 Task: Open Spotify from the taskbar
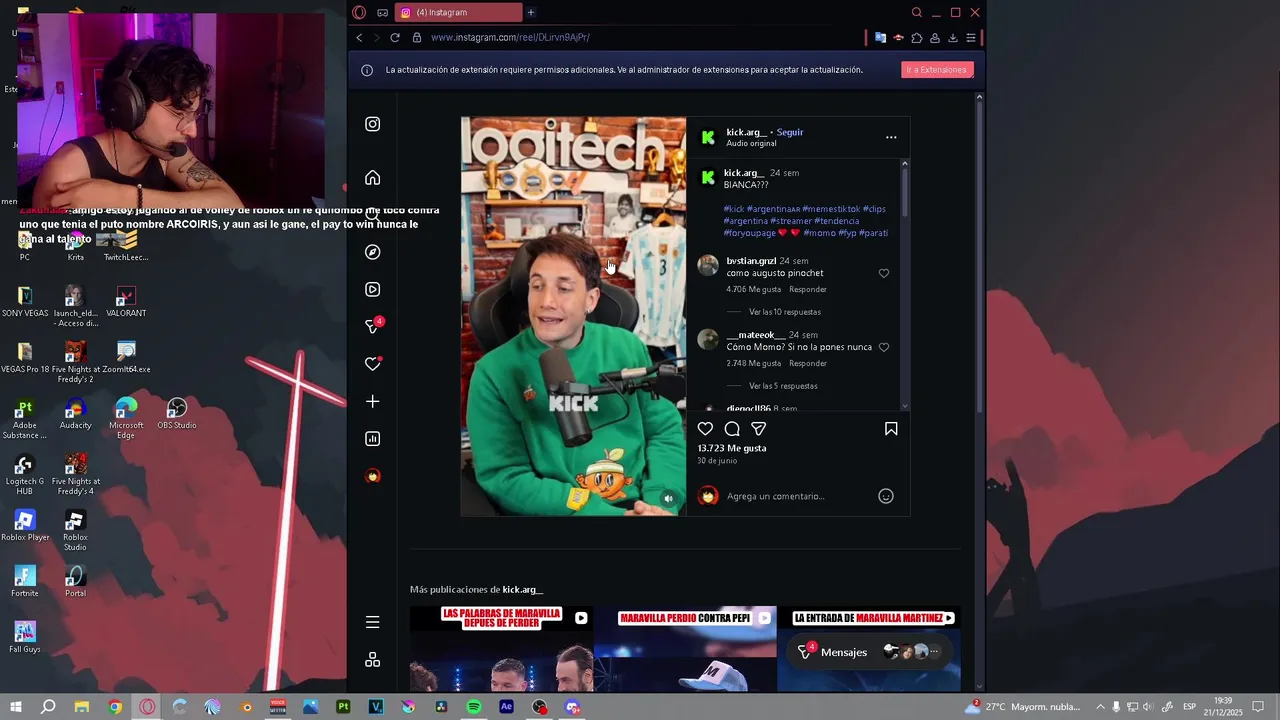point(474,707)
